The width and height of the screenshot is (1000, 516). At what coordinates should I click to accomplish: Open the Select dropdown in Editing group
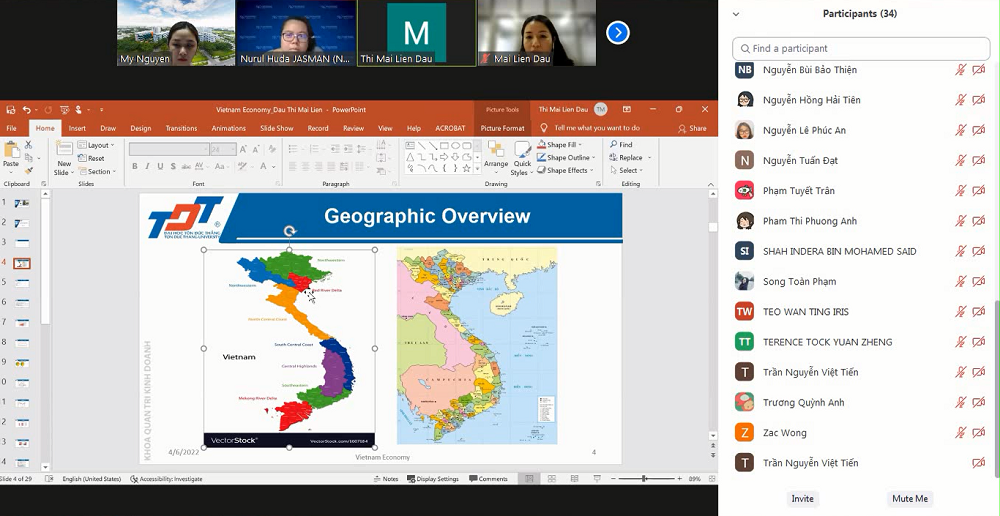click(627, 170)
